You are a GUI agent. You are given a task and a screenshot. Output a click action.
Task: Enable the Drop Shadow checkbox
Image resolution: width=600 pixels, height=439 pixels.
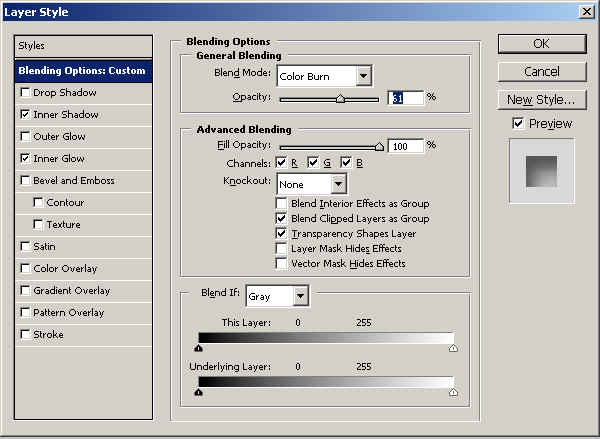click(x=25, y=93)
